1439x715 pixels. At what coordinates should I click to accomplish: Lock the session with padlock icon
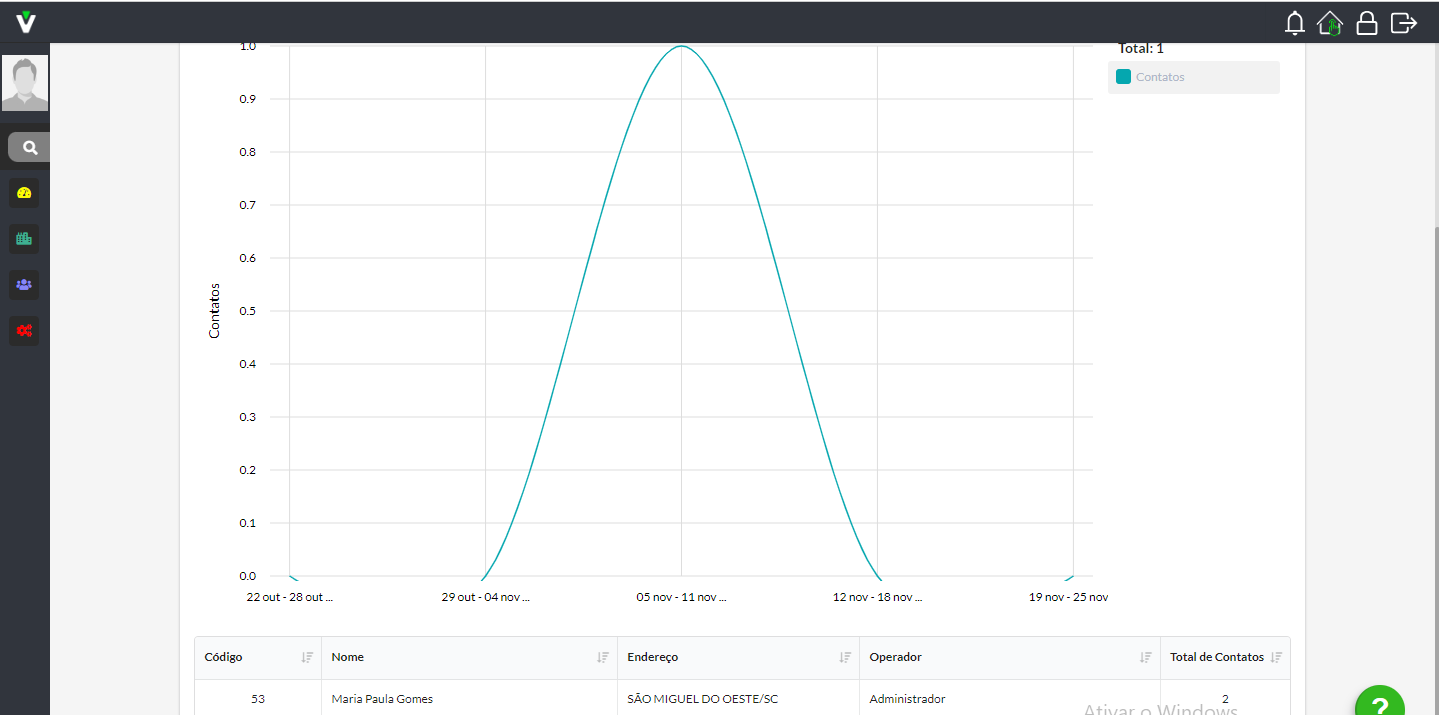1367,23
